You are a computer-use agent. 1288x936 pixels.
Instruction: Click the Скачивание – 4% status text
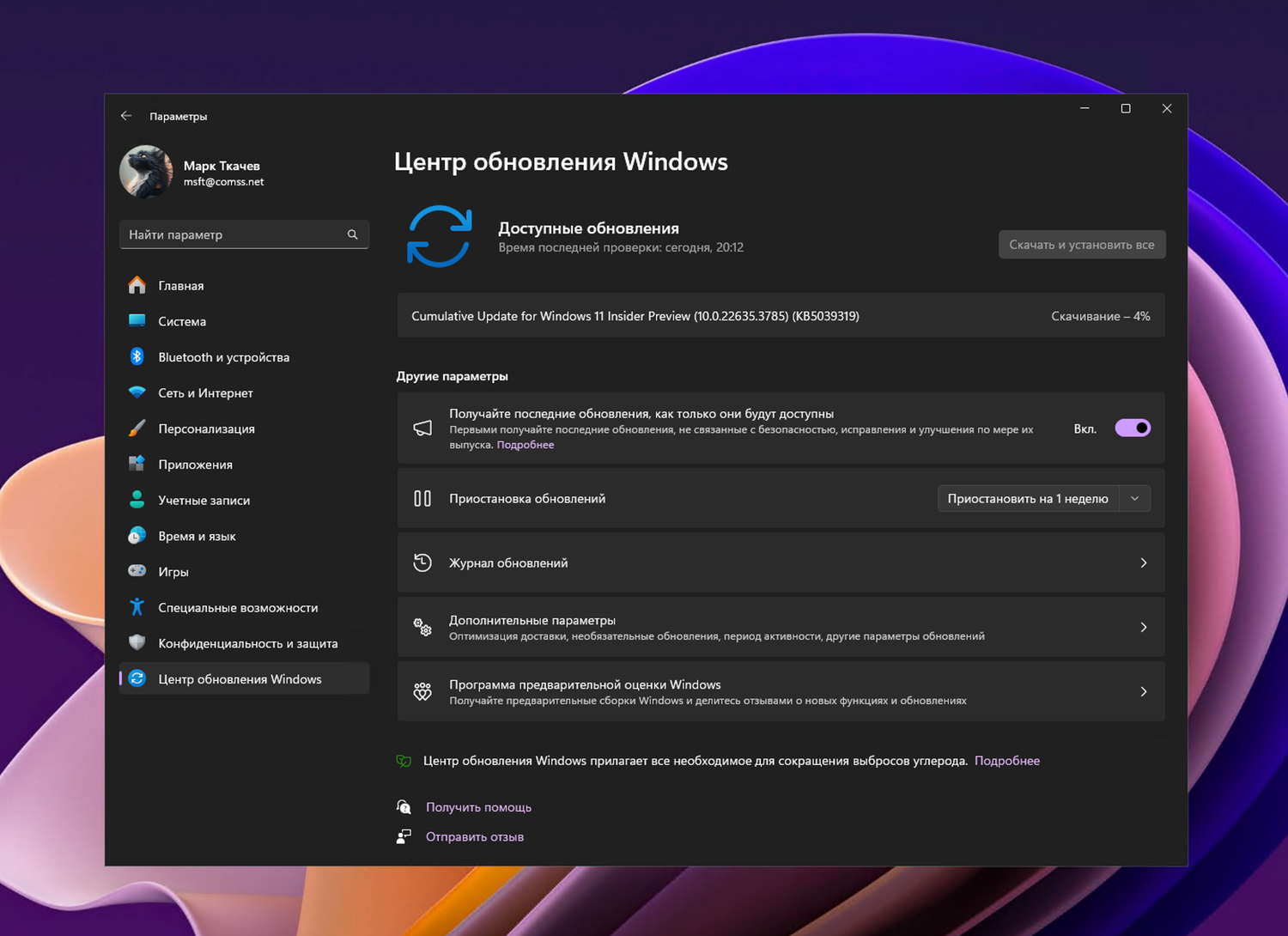point(1101,316)
